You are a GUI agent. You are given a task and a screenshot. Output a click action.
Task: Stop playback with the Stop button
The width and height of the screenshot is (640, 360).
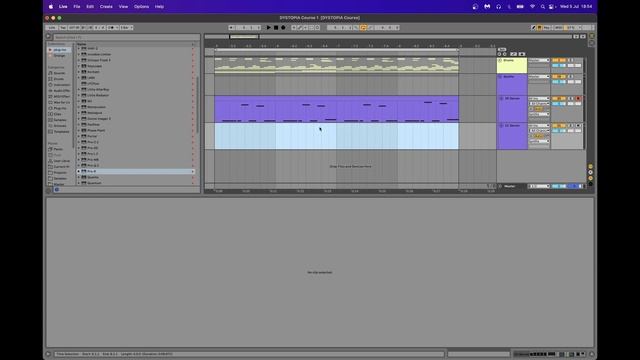(x=276, y=28)
